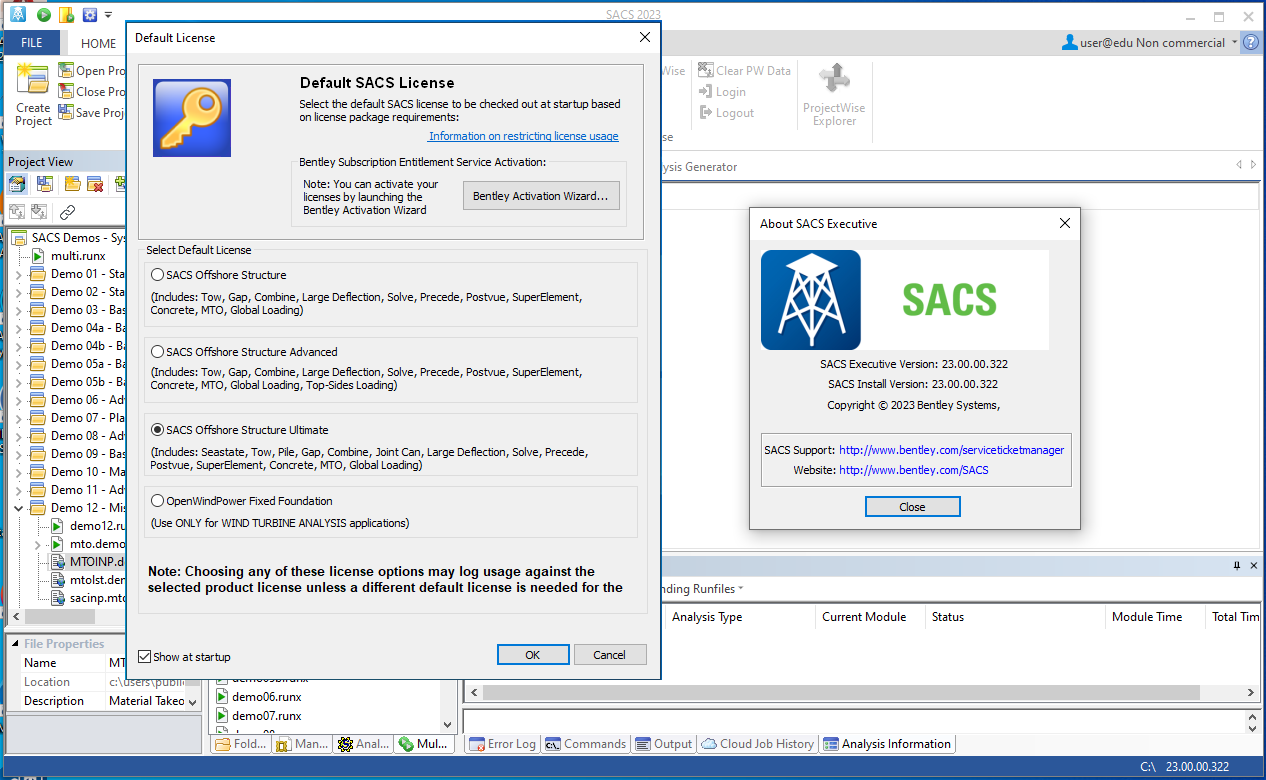
Task: Switch to the Commands tab
Action: point(586,744)
